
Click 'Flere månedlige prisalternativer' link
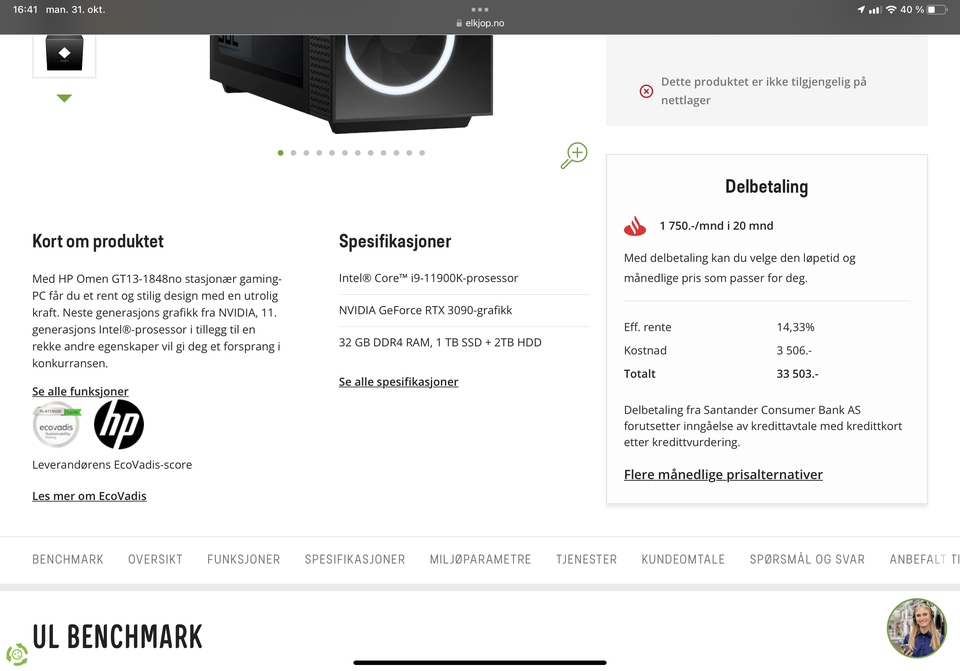(x=723, y=474)
